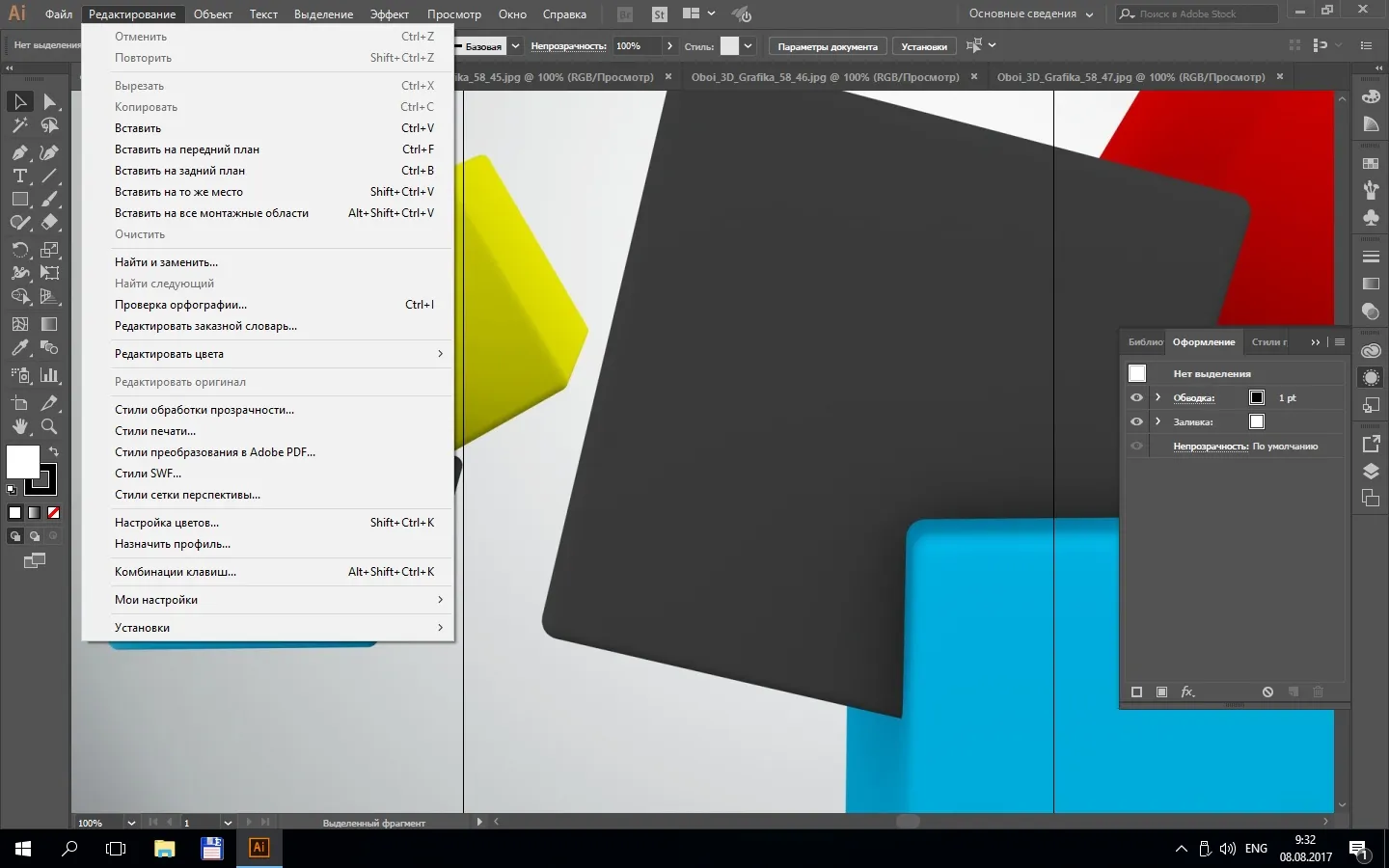Choose the Magic Wand tool
Screen dimensions: 1389x868
[x=19, y=125]
